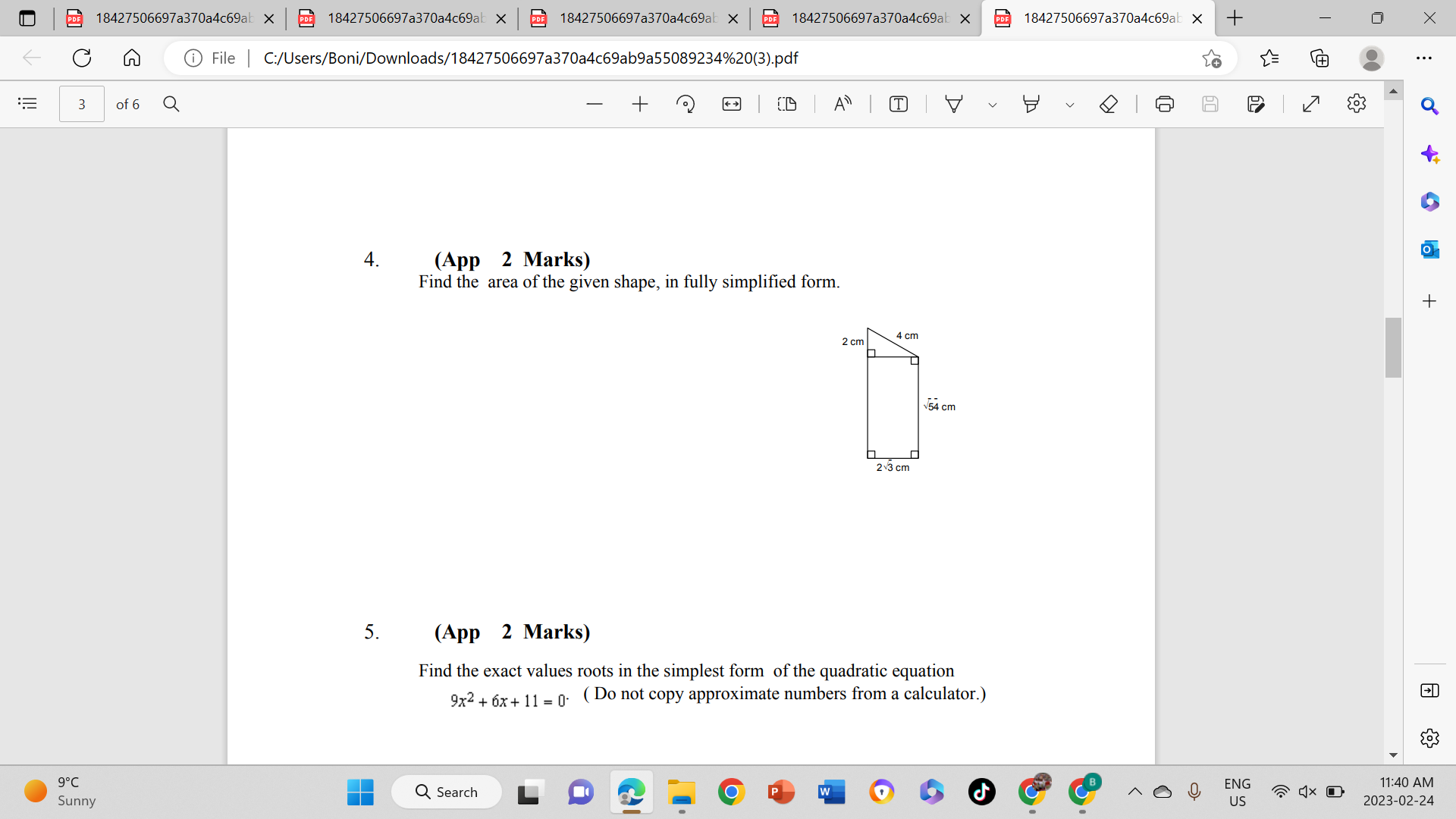Open the table of contents sidebar
Screen dimensions: 1456x819
[27, 104]
